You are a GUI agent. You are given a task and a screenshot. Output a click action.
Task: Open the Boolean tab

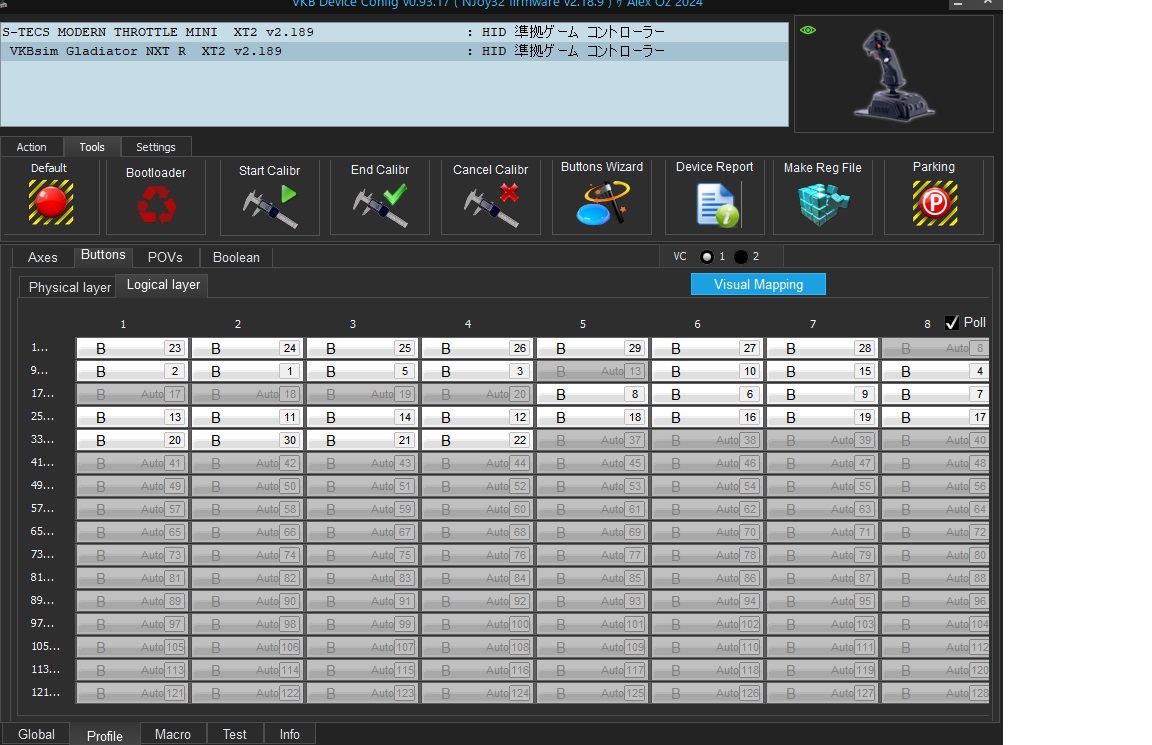pos(237,257)
